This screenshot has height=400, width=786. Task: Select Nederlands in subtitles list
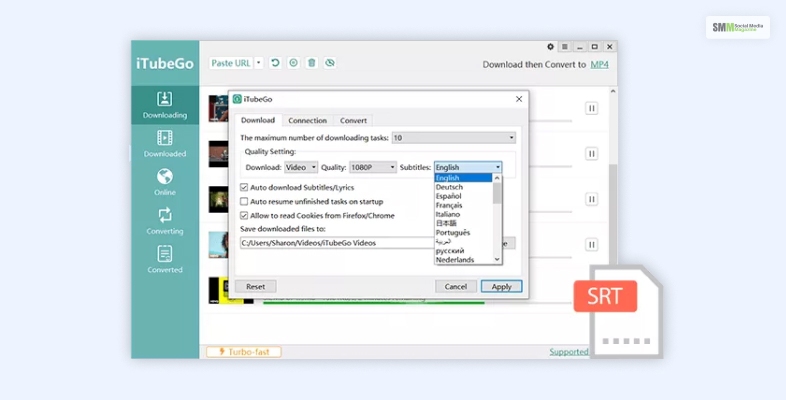(463, 260)
